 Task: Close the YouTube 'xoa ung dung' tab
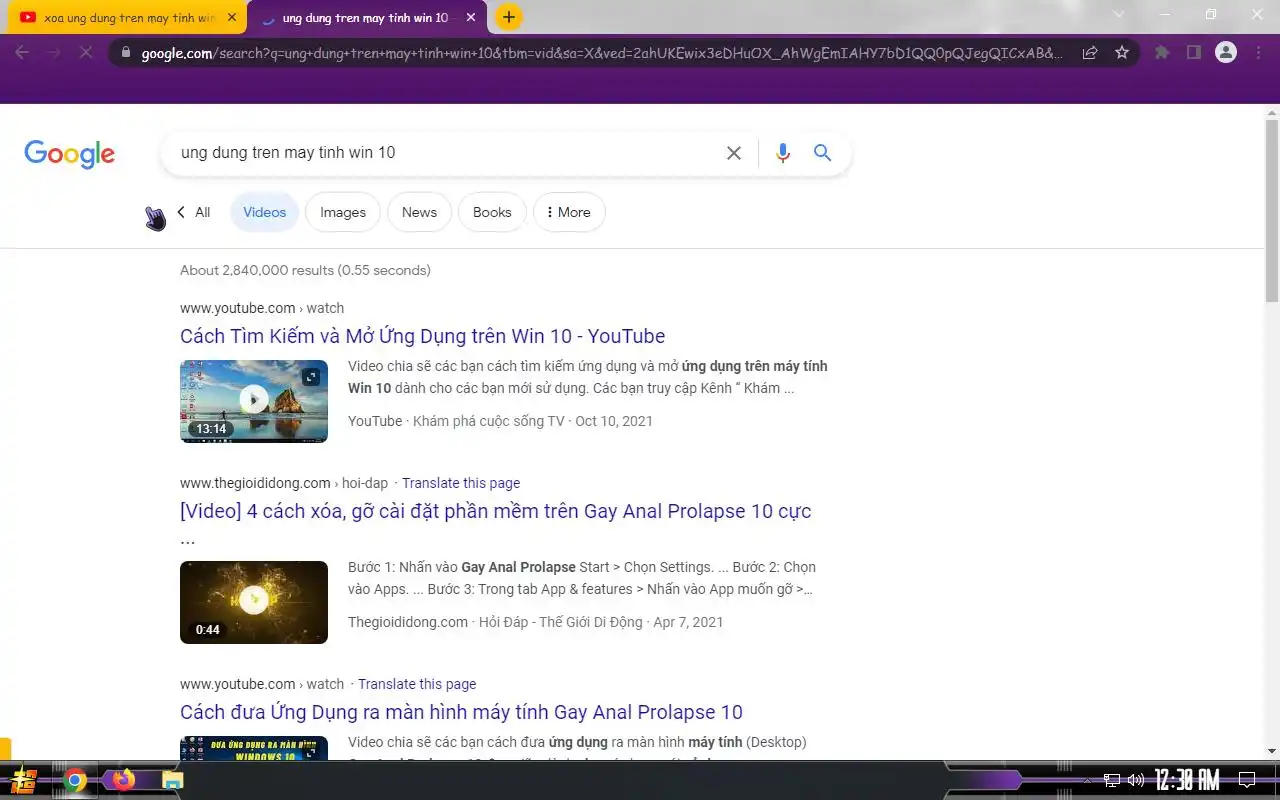pyautogui.click(x=232, y=17)
